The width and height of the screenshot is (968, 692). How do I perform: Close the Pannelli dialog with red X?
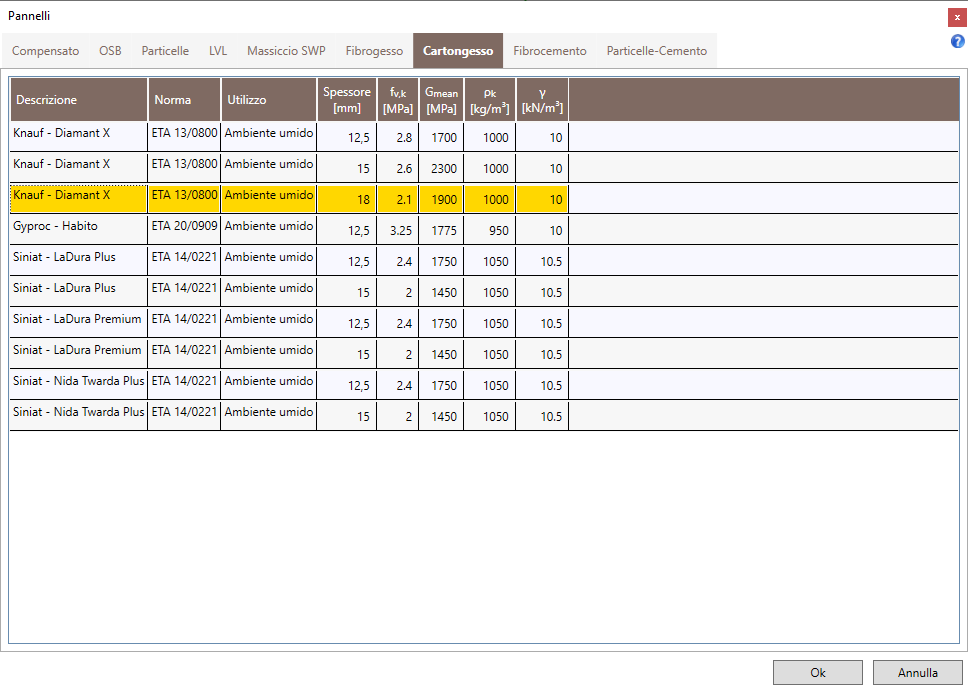[x=957, y=17]
